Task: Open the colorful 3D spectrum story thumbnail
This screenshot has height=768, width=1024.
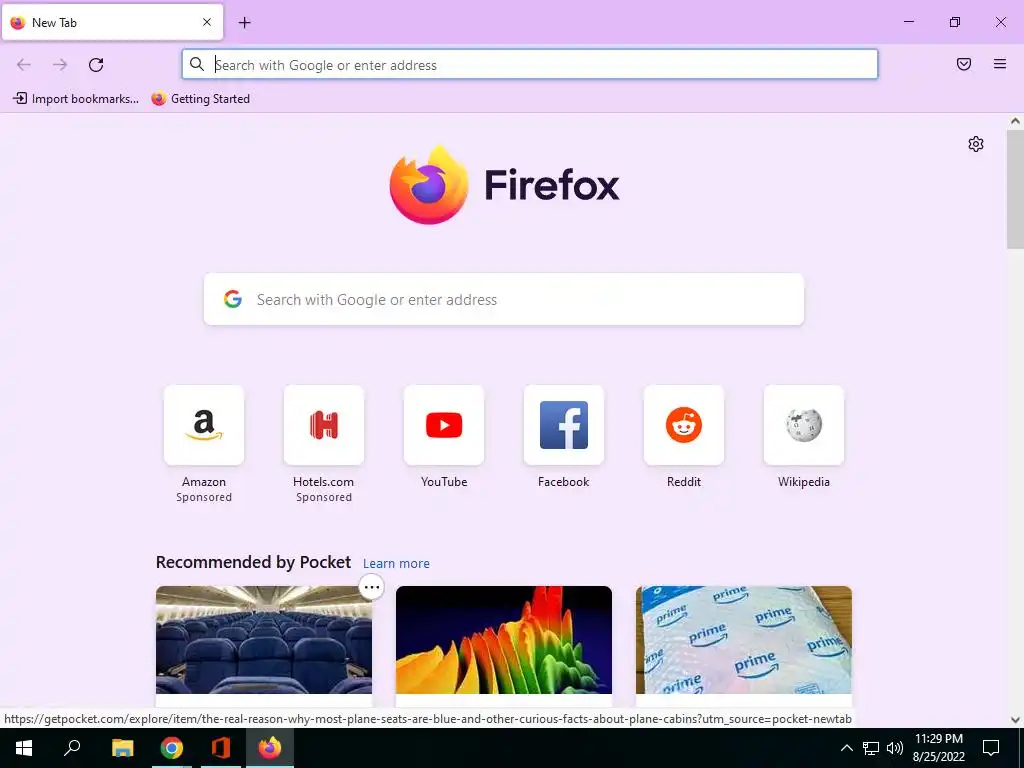Action: tap(504, 640)
